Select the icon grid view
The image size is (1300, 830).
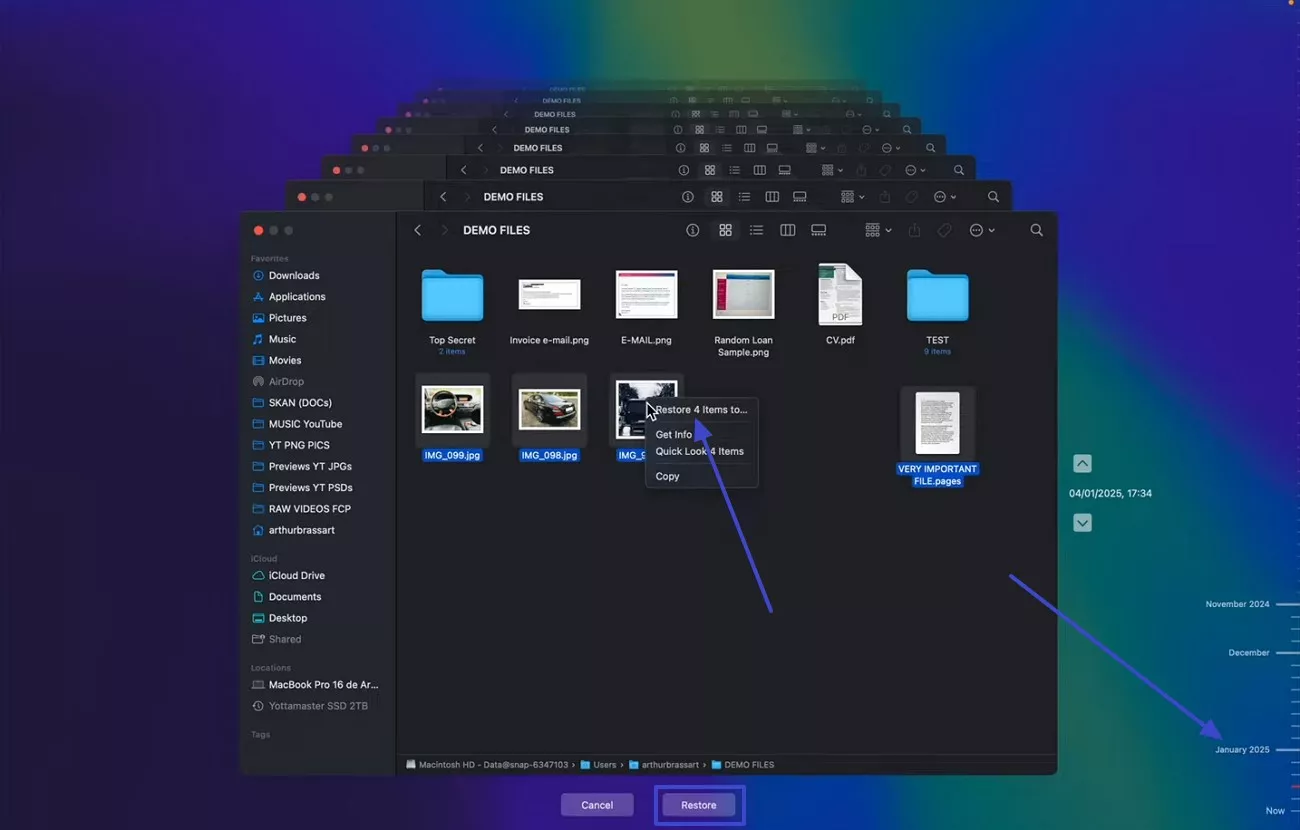(x=725, y=230)
